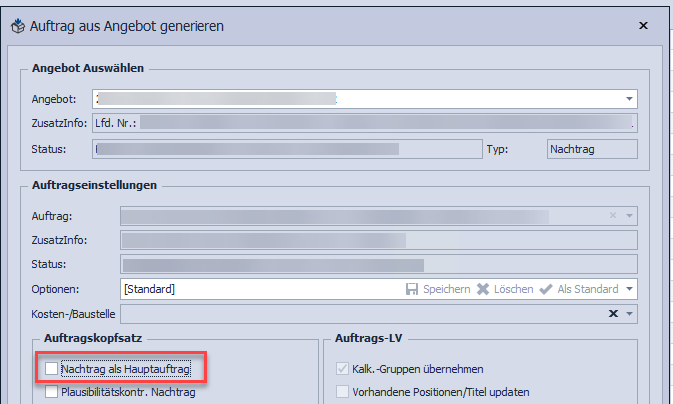Toggle Kalk.-Gruppen übernehmen checkbox
673x404 pixels.
pos(343,369)
